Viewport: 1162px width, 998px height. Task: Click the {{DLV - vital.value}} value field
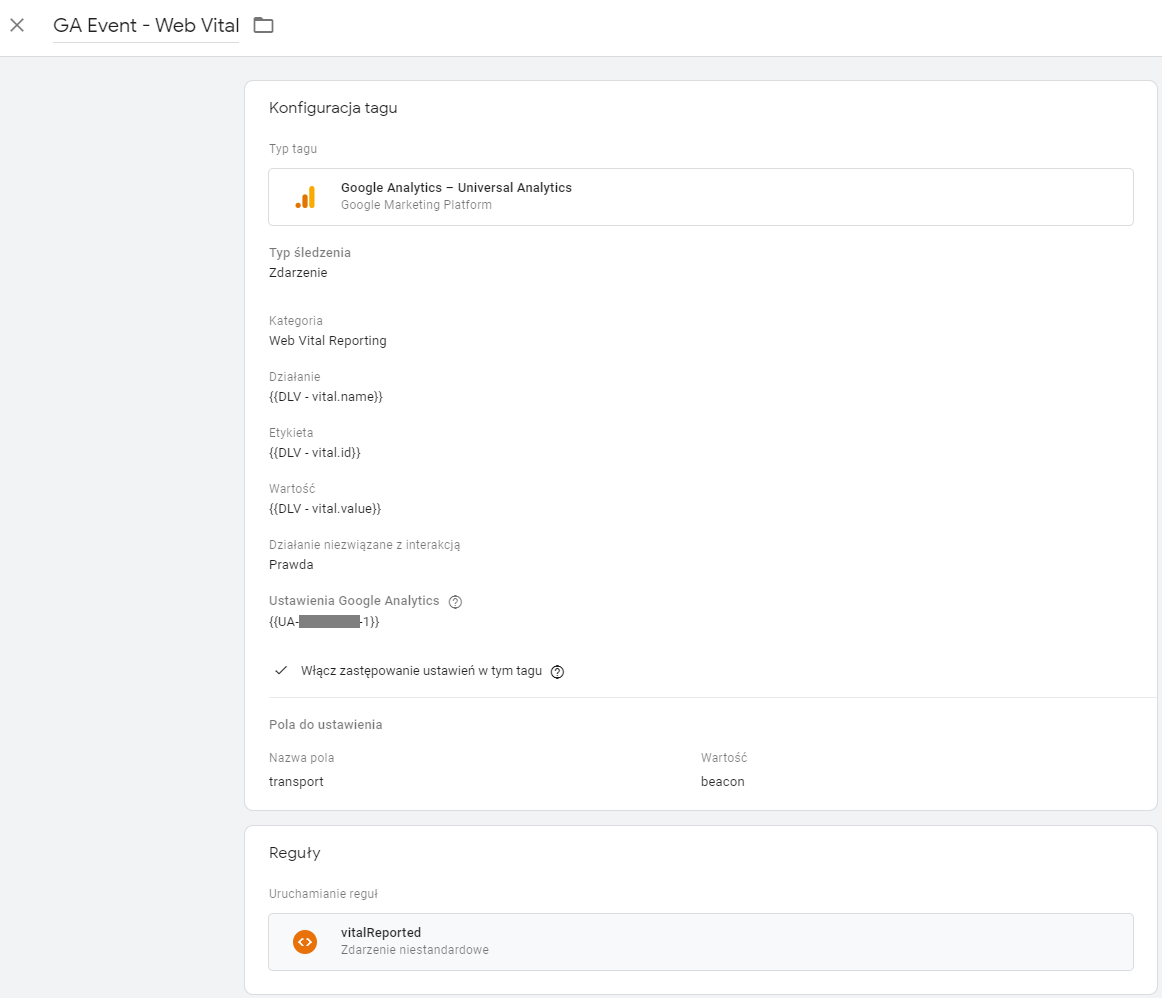(x=325, y=509)
